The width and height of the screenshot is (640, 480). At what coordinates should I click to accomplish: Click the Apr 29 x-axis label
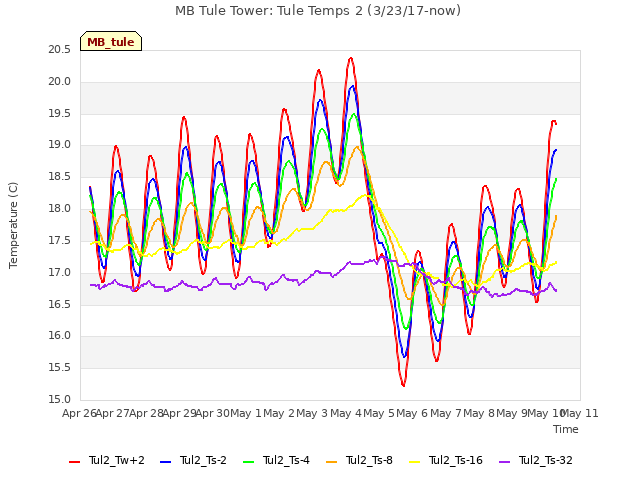(180, 413)
